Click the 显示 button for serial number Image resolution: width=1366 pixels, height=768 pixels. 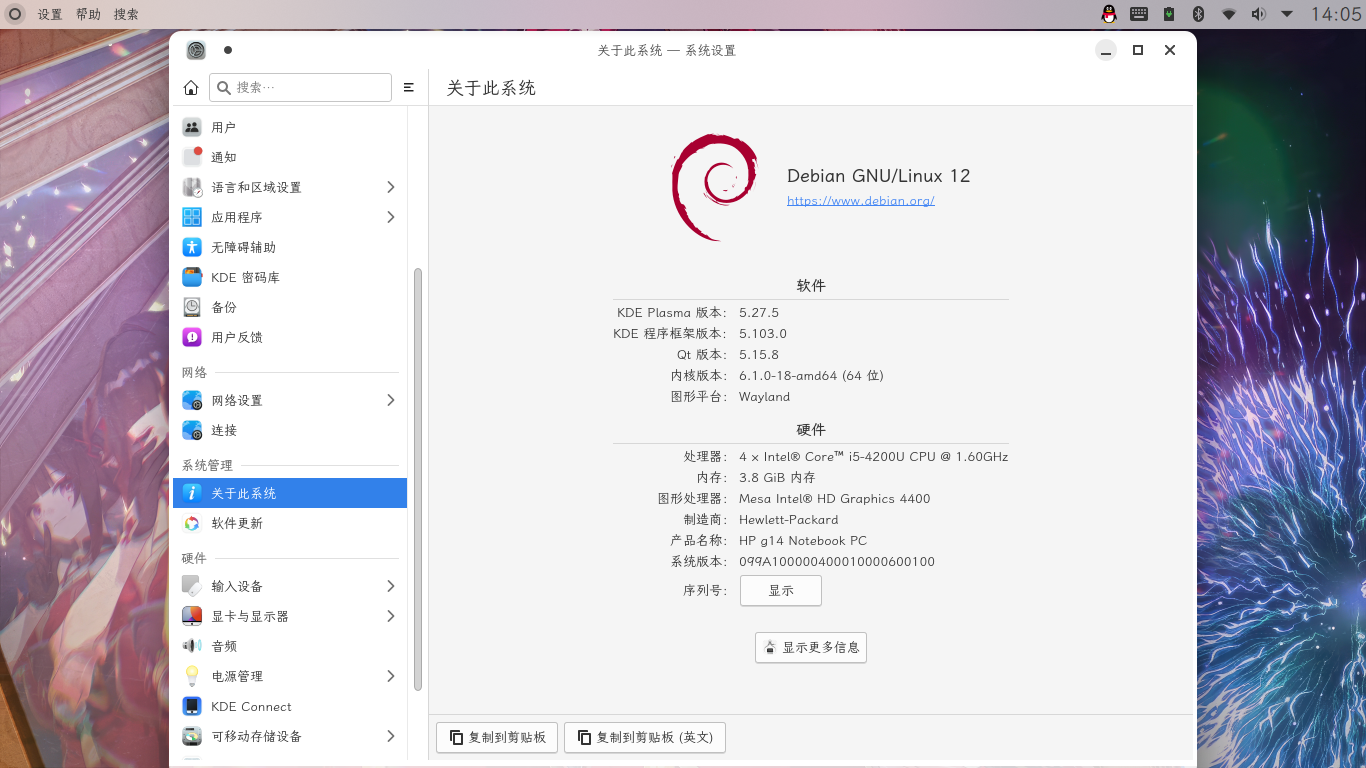pos(781,591)
